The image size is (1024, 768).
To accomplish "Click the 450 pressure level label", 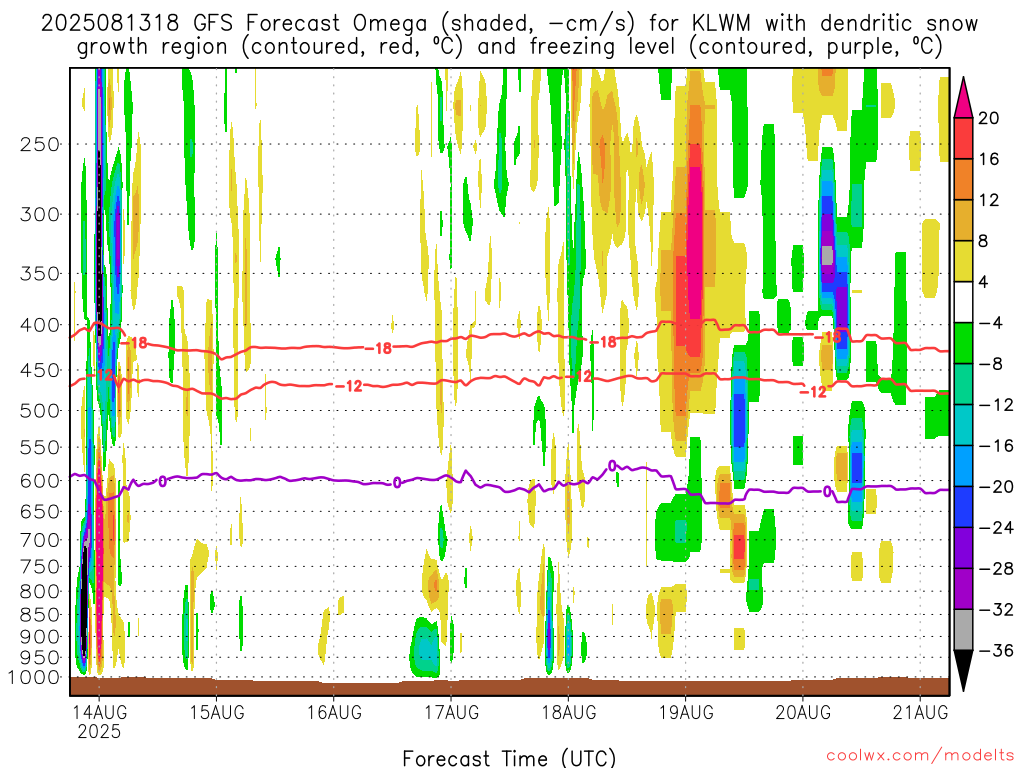I will 40,370.
